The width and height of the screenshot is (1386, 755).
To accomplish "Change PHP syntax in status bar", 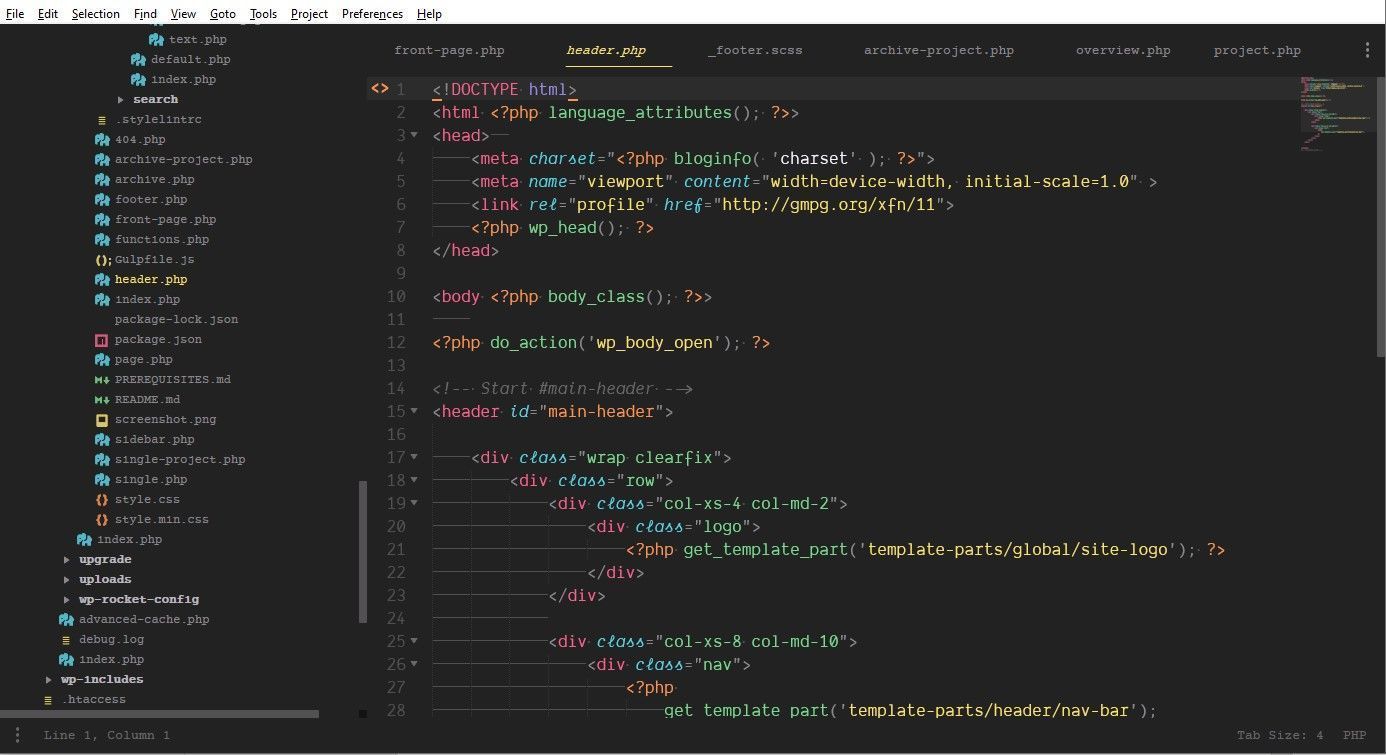I will click(1354, 735).
